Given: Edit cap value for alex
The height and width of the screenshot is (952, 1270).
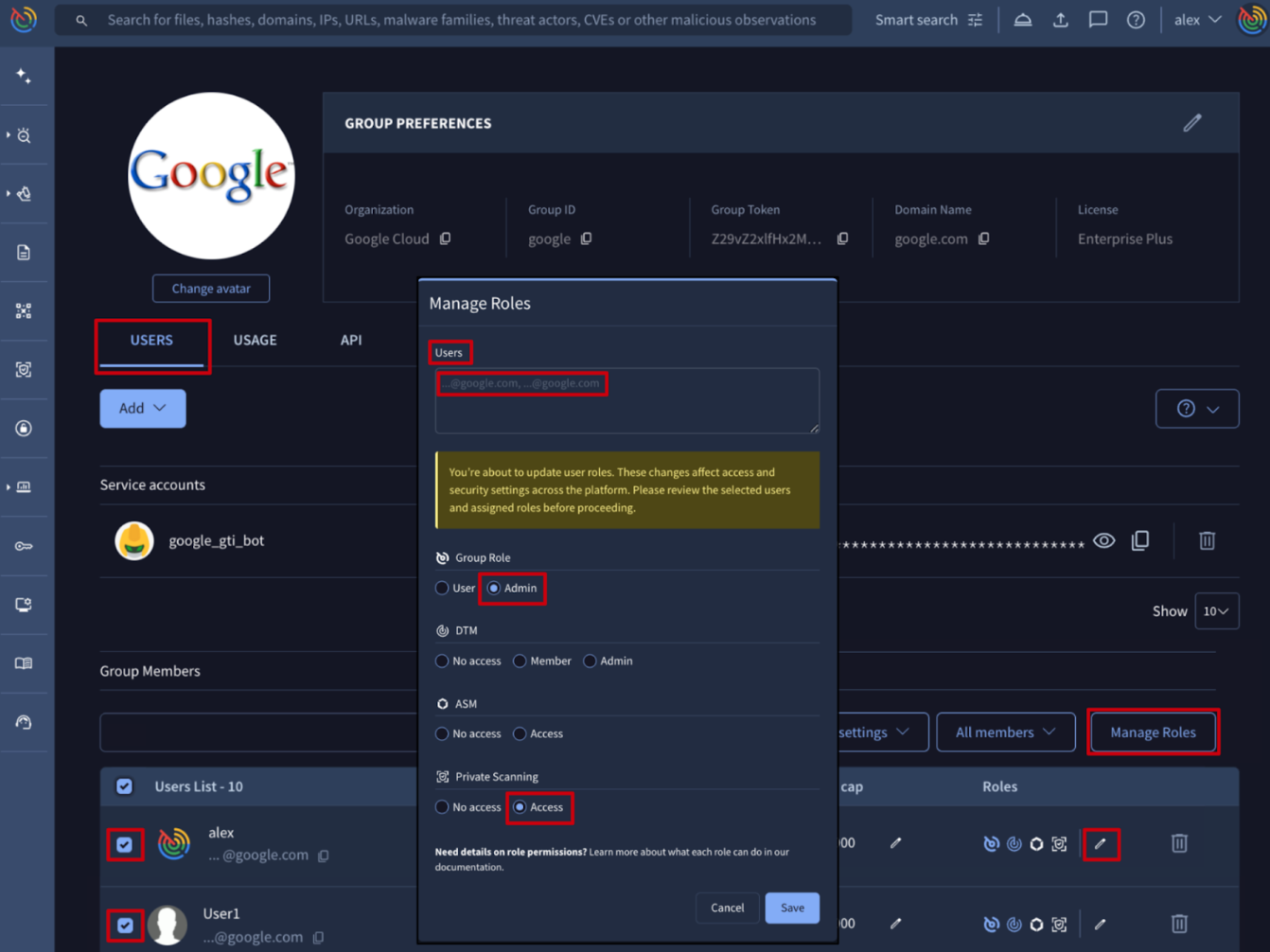Looking at the screenshot, I should [895, 843].
